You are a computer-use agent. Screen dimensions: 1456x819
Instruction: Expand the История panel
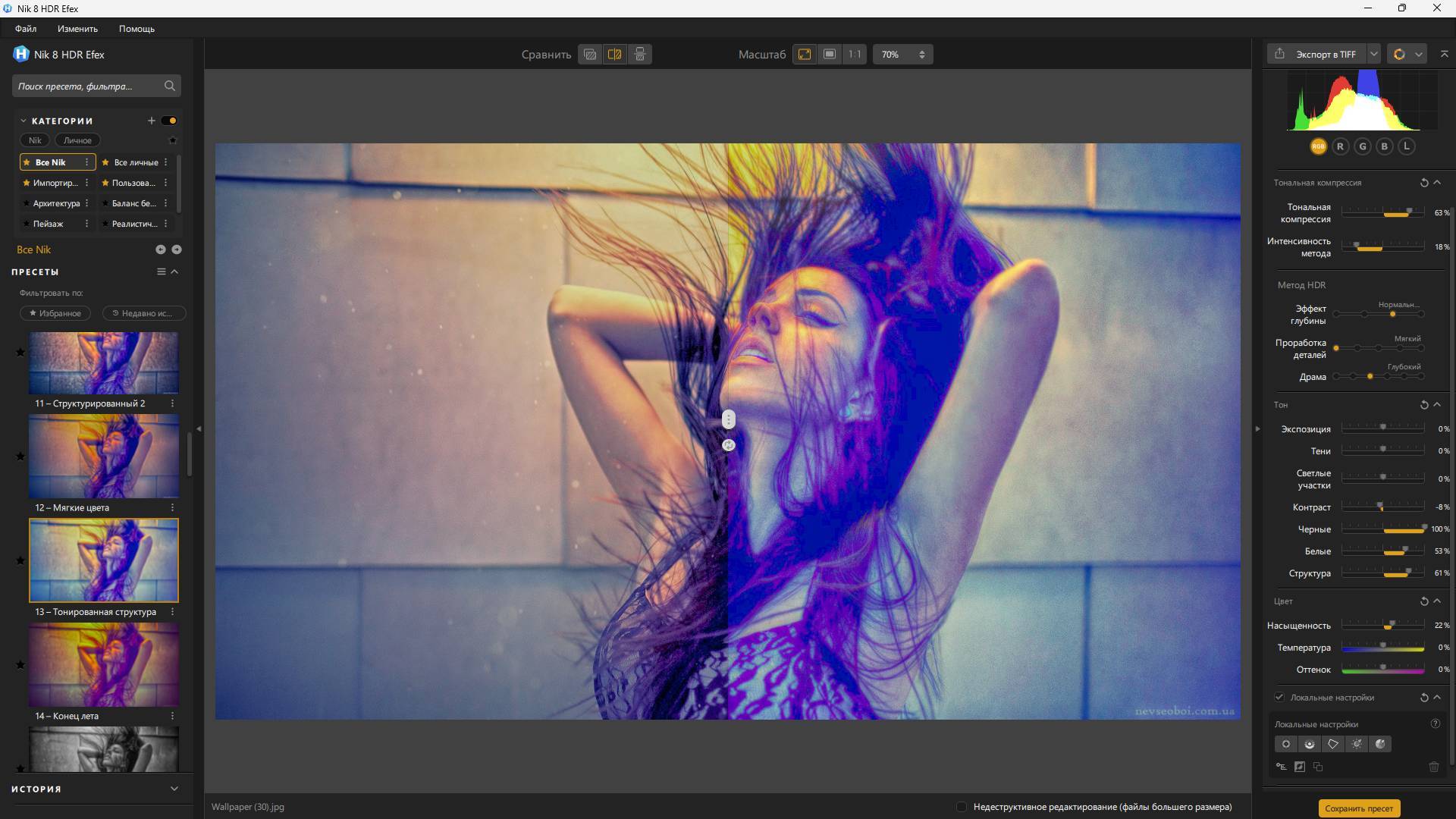(174, 789)
